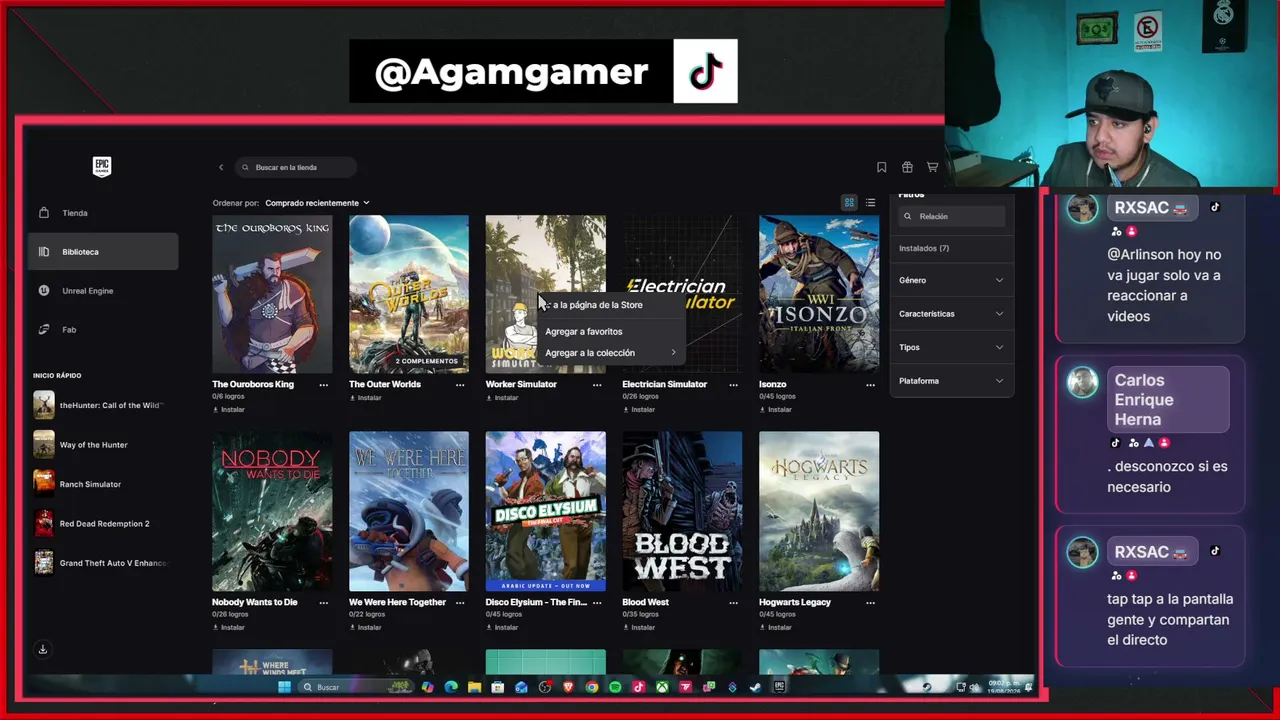Screen dimensions: 1280x720
Task: Open options menu for The Outer Worlds
Action: [460, 385]
